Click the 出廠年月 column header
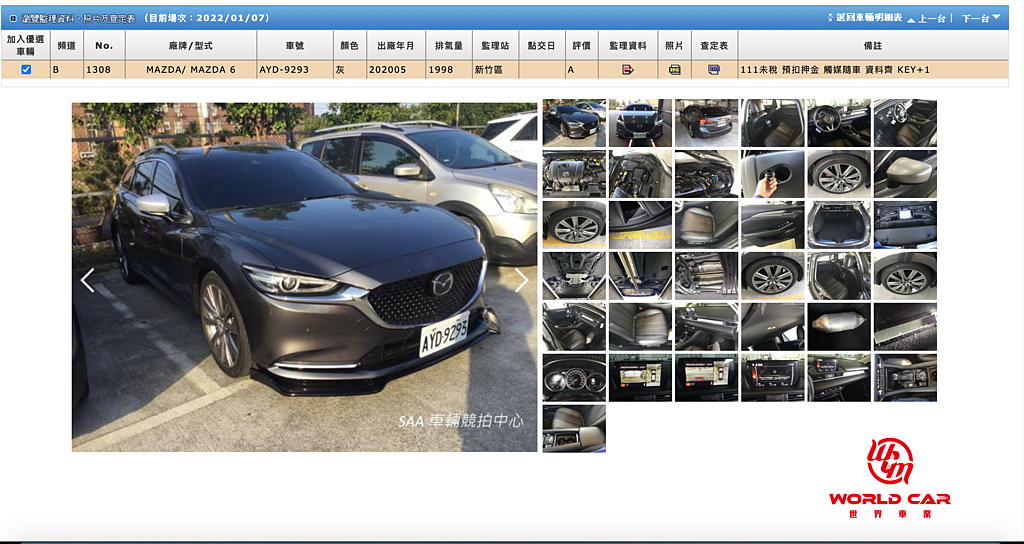Viewport: 1024px width, 544px height. click(396, 46)
